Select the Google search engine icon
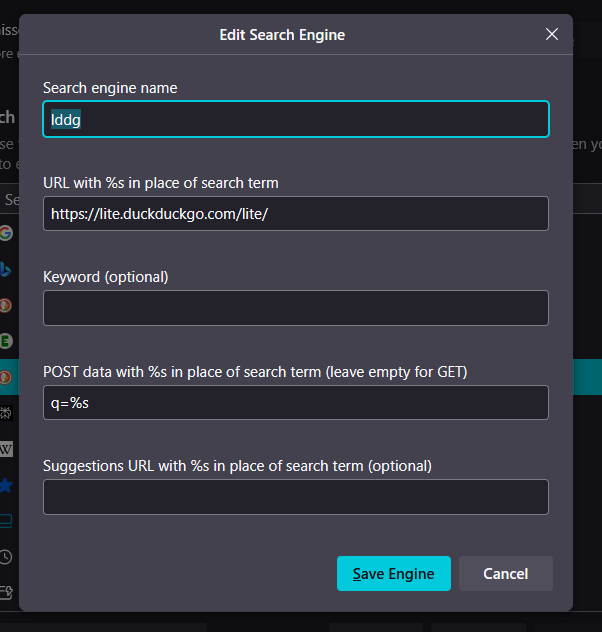602x632 pixels. point(7,233)
